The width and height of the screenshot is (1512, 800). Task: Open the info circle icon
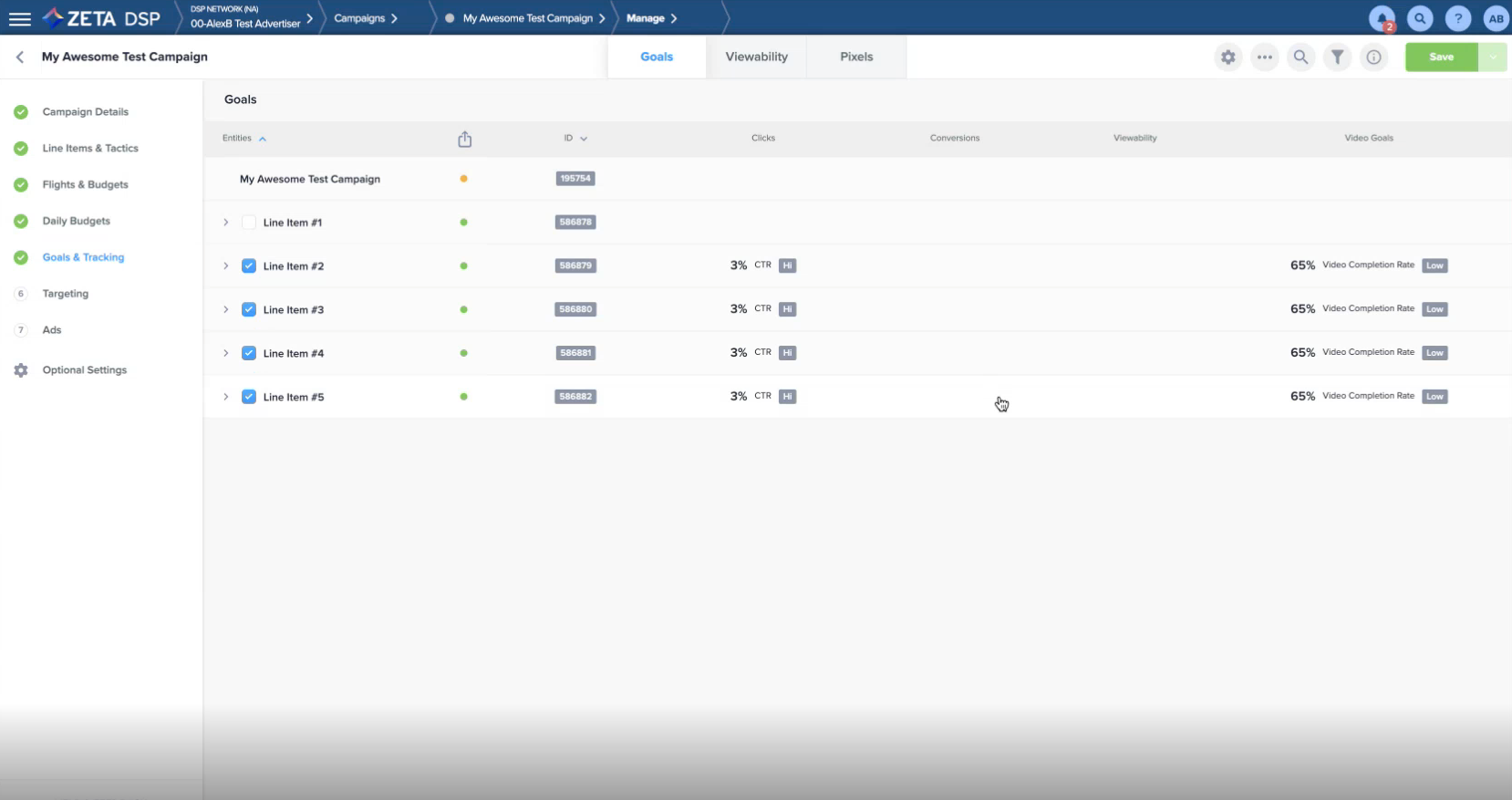tap(1373, 57)
